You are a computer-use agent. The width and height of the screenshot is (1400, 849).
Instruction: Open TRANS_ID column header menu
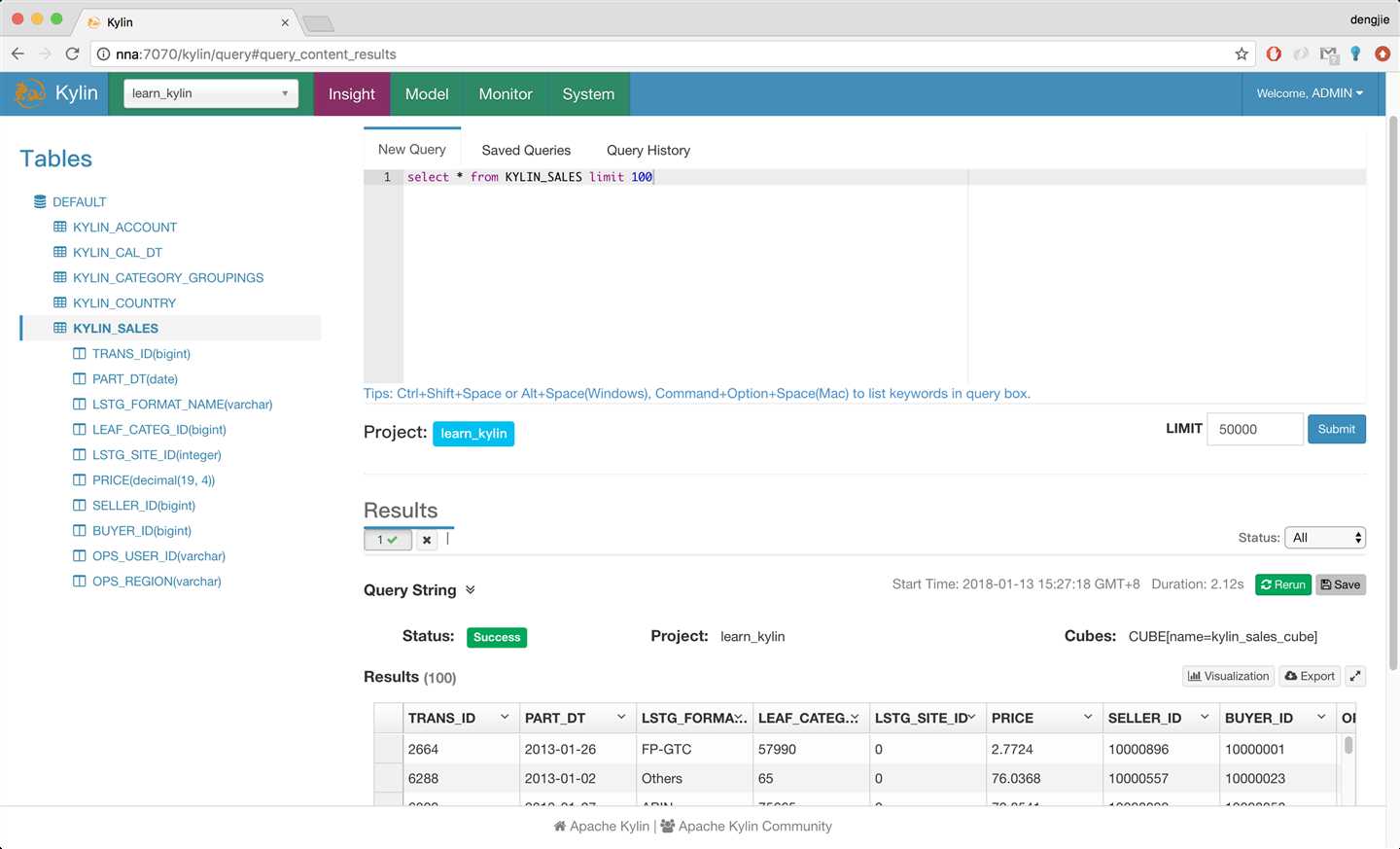click(505, 718)
